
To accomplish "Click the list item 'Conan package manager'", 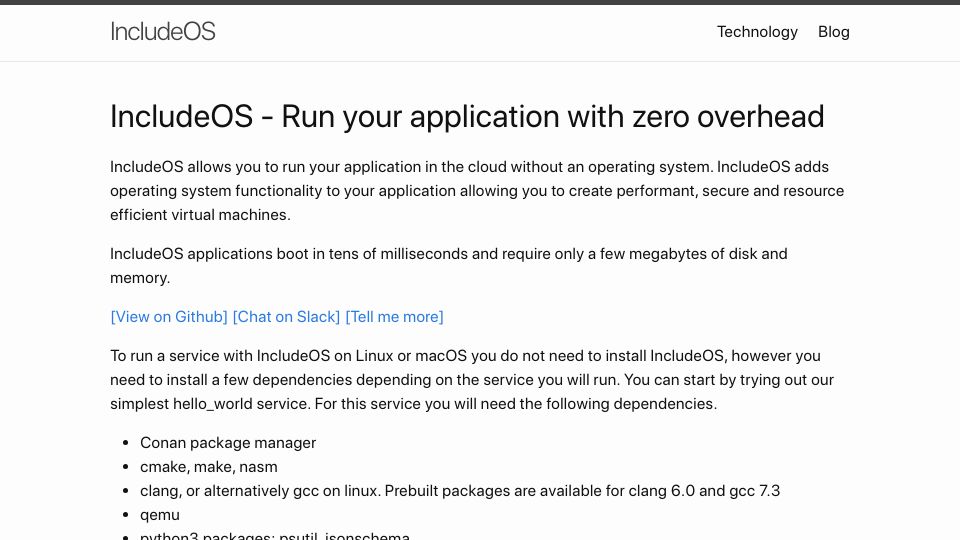I will pyautogui.click(x=228, y=443).
